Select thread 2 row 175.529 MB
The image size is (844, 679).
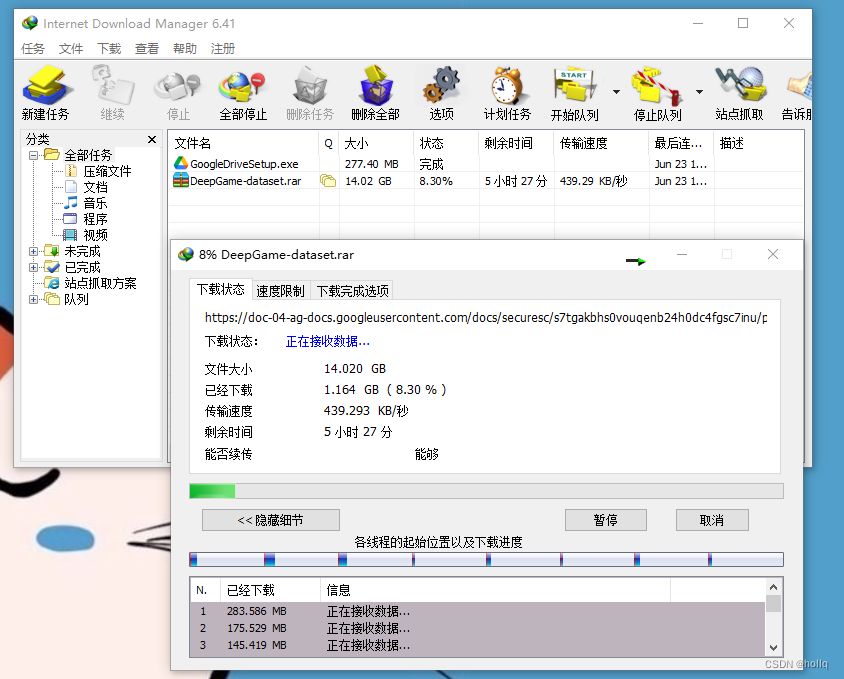click(478, 628)
